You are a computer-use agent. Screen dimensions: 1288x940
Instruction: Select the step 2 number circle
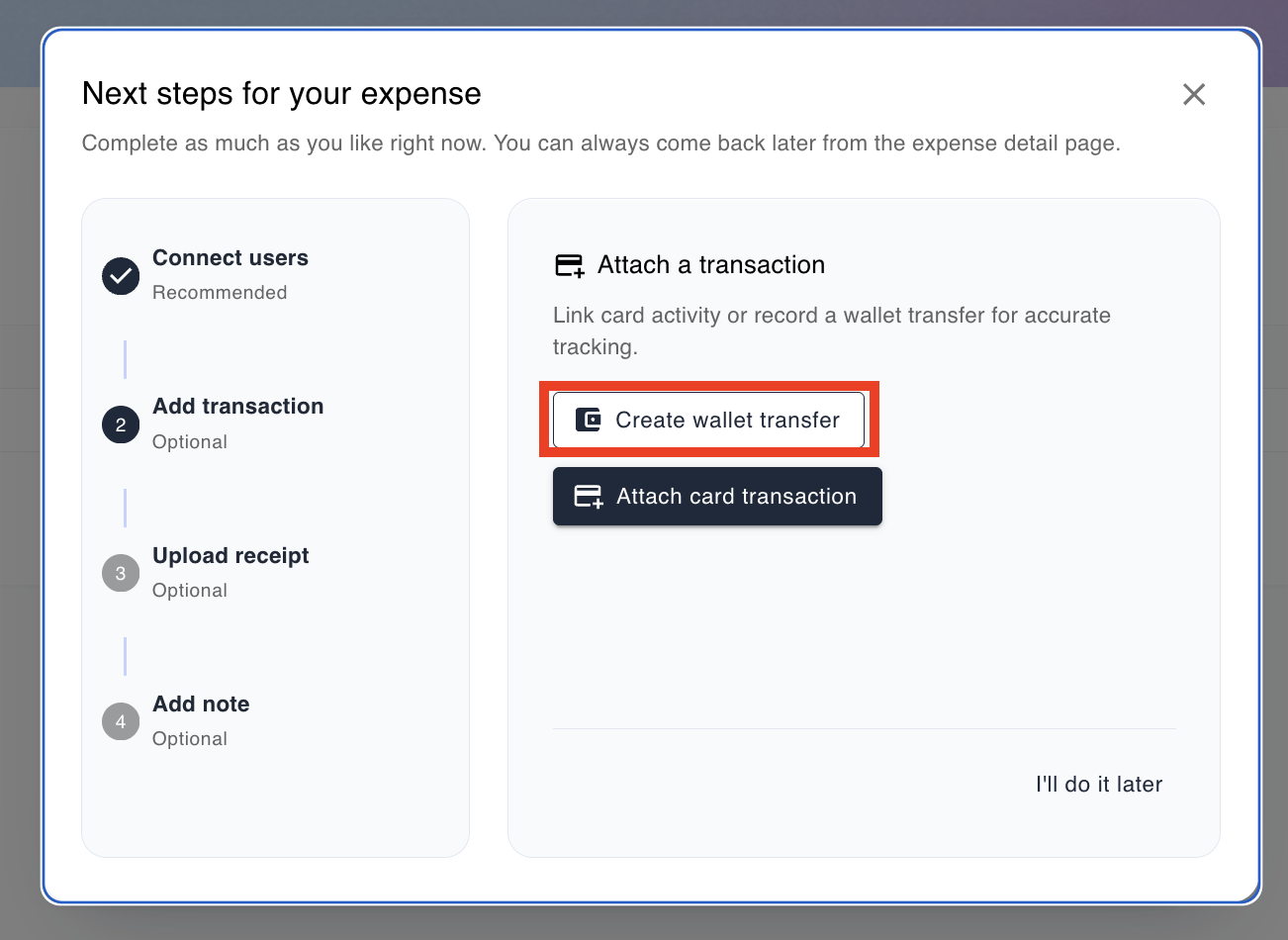(121, 424)
